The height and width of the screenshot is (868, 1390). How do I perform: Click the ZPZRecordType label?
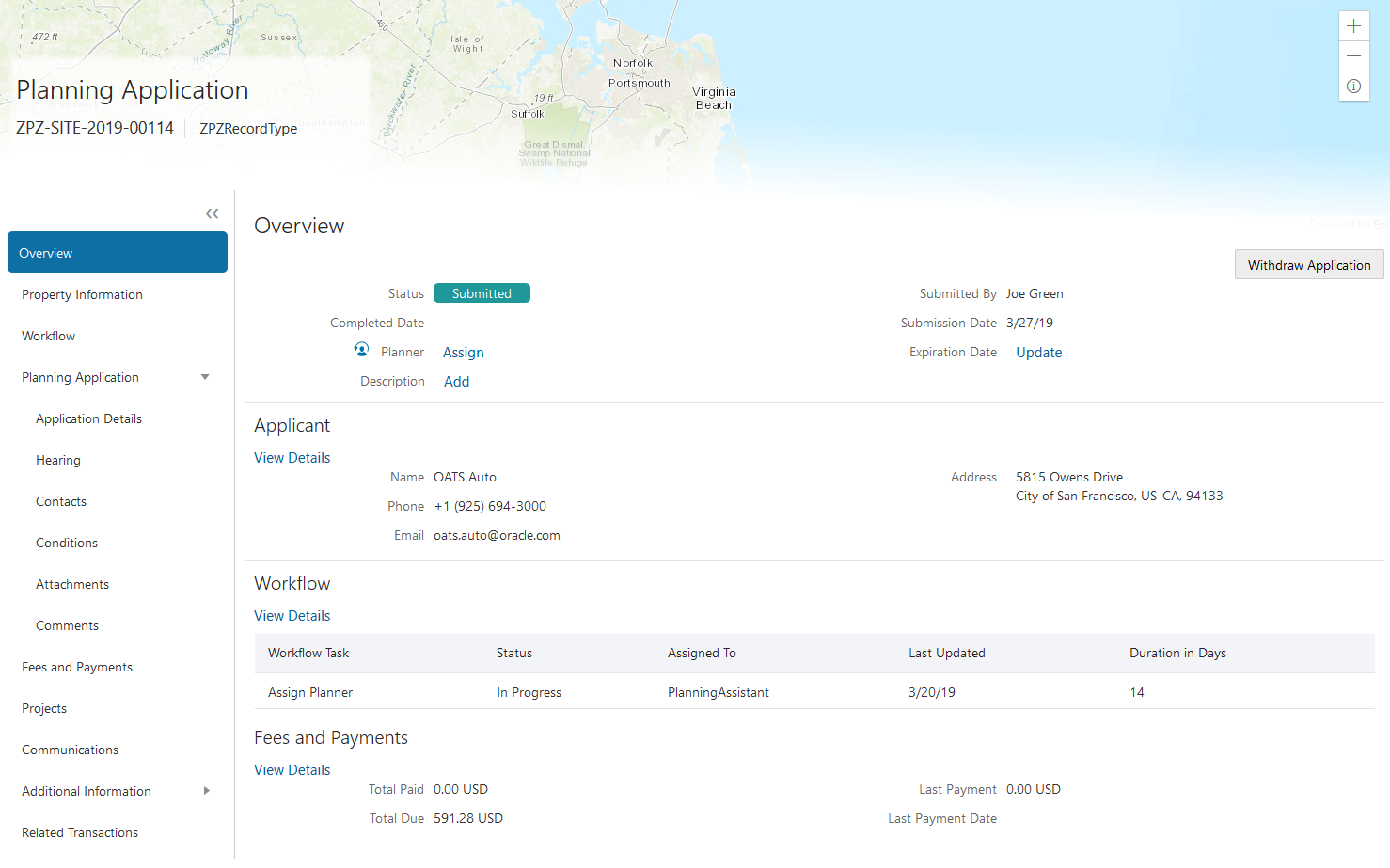click(248, 129)
